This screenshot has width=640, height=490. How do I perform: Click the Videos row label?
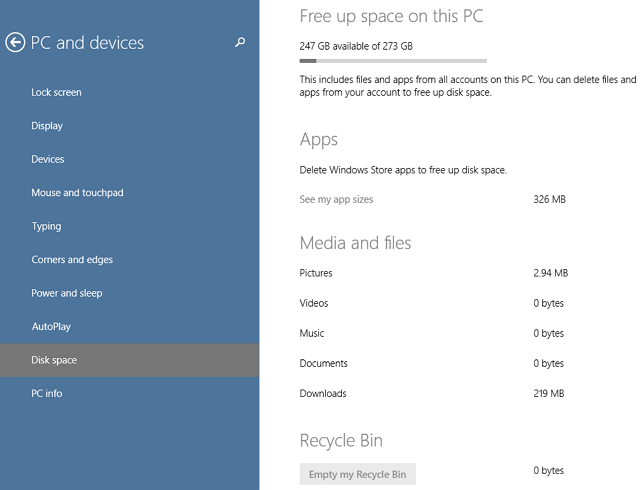click(314, 303)
